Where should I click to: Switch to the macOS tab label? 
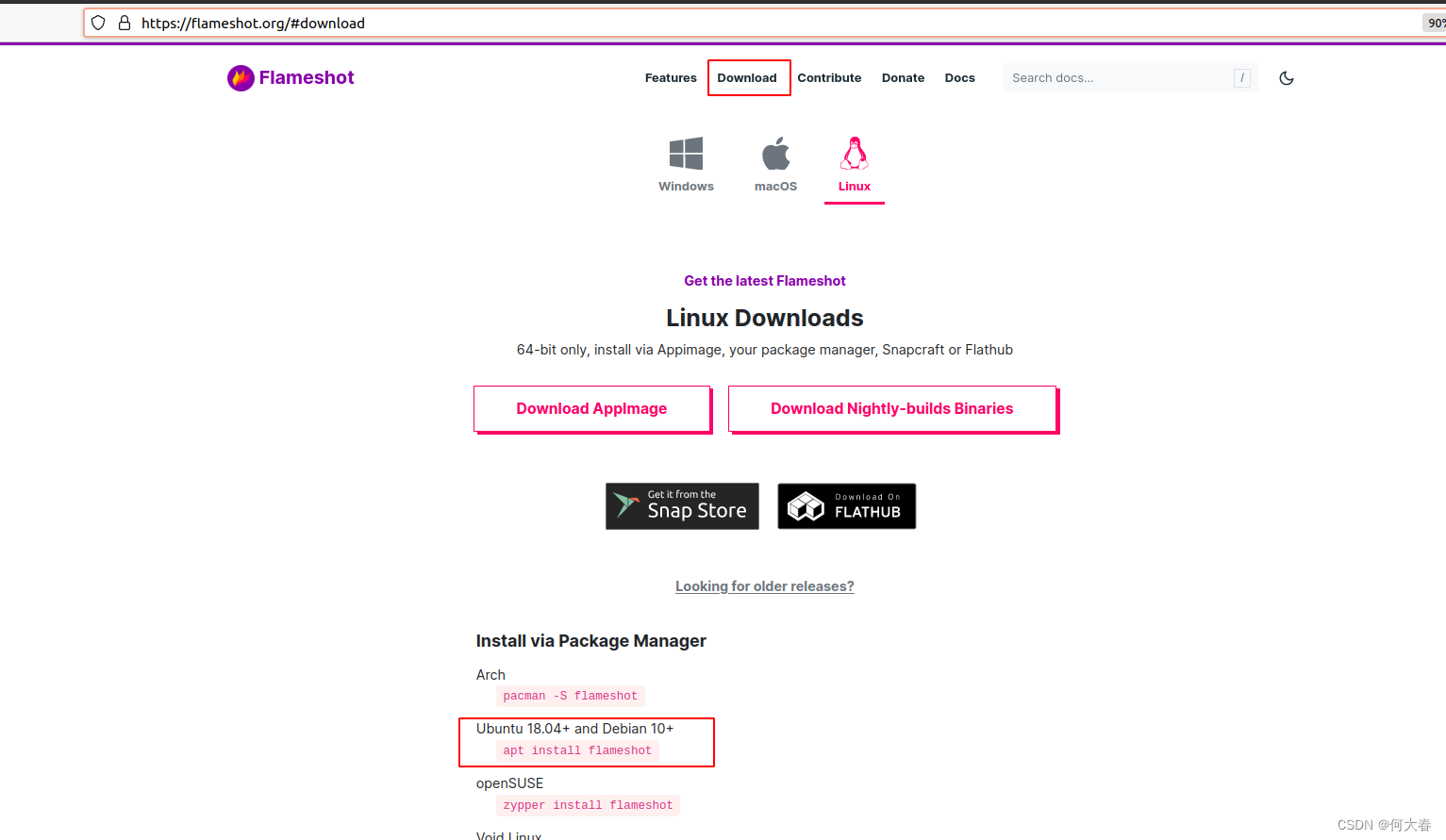pos(775,187)
